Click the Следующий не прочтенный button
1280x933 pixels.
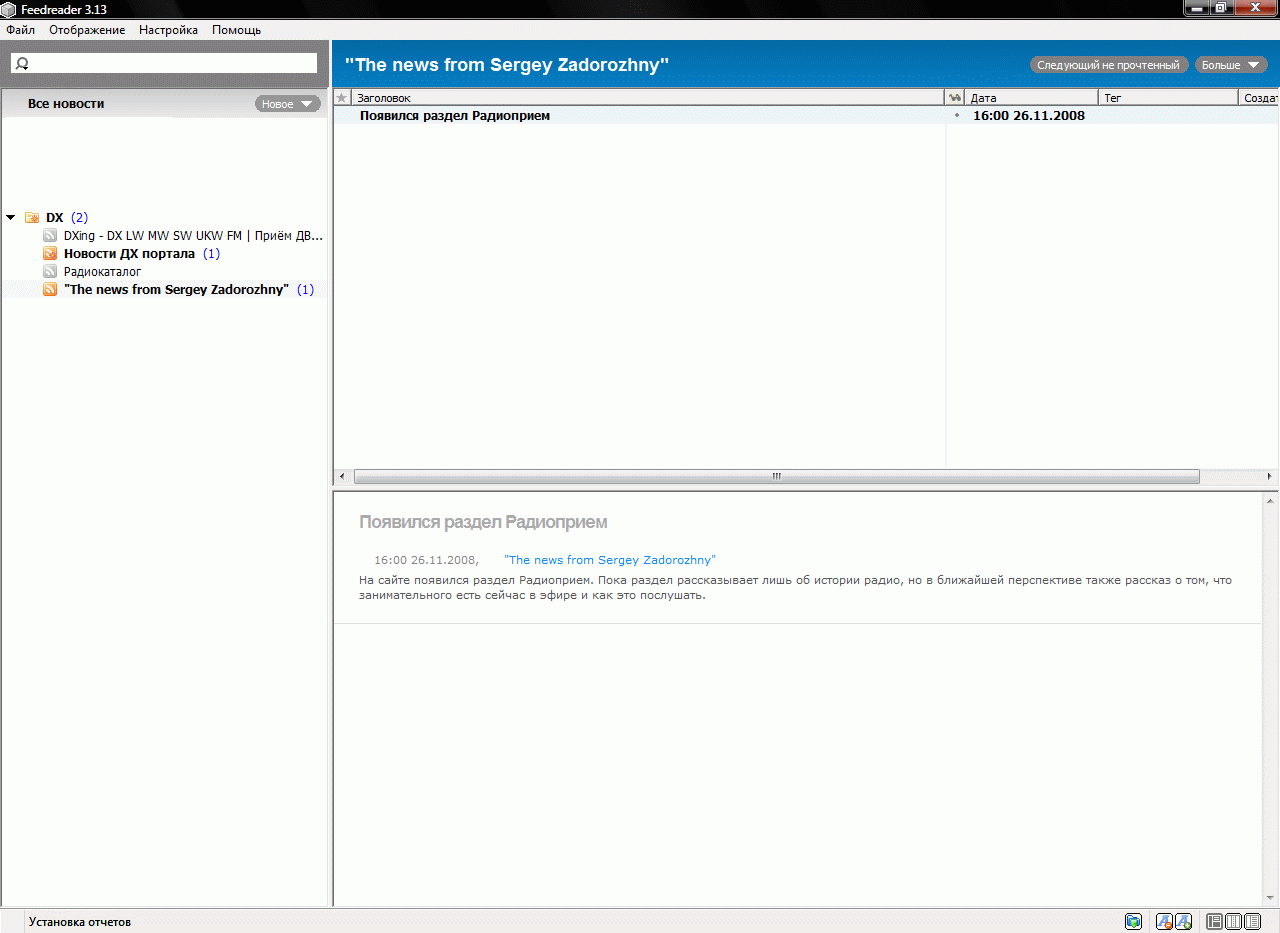coord(1109,65)
